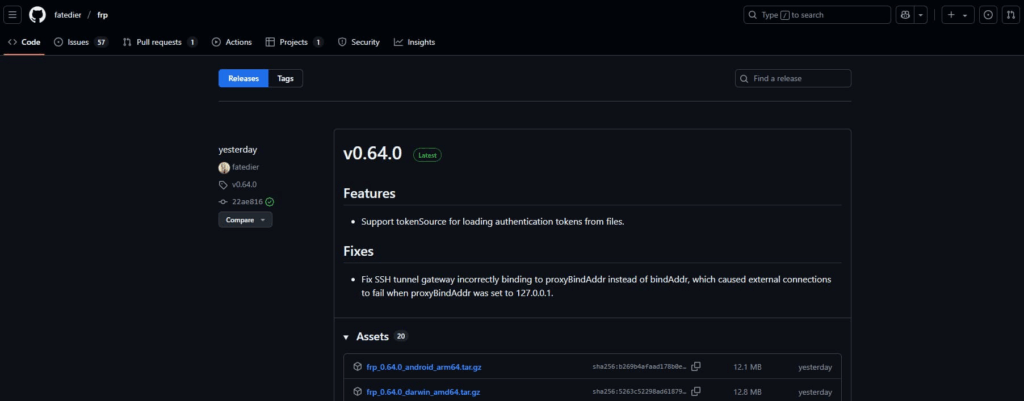
Task: Click the package icon for android_arm64 asset
Action: point(357,367)
